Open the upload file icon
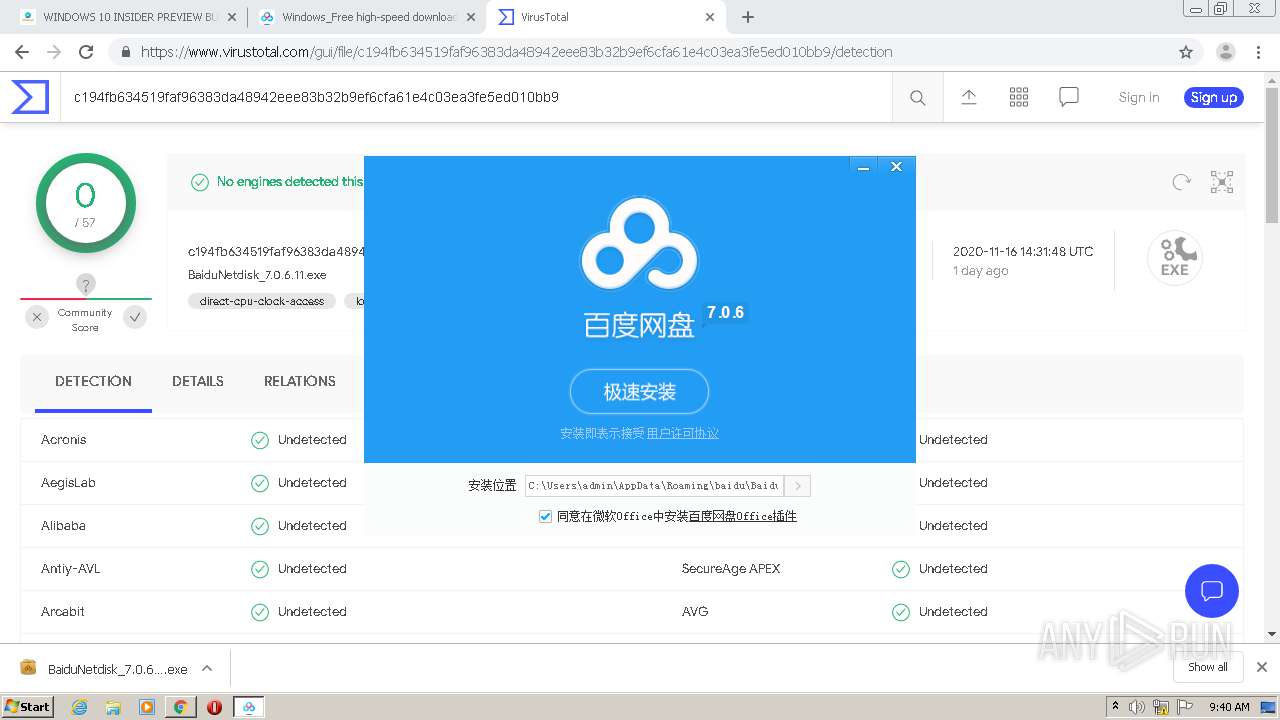The width and height of the screenshot is (1280, 720). (x=969, y=97)
